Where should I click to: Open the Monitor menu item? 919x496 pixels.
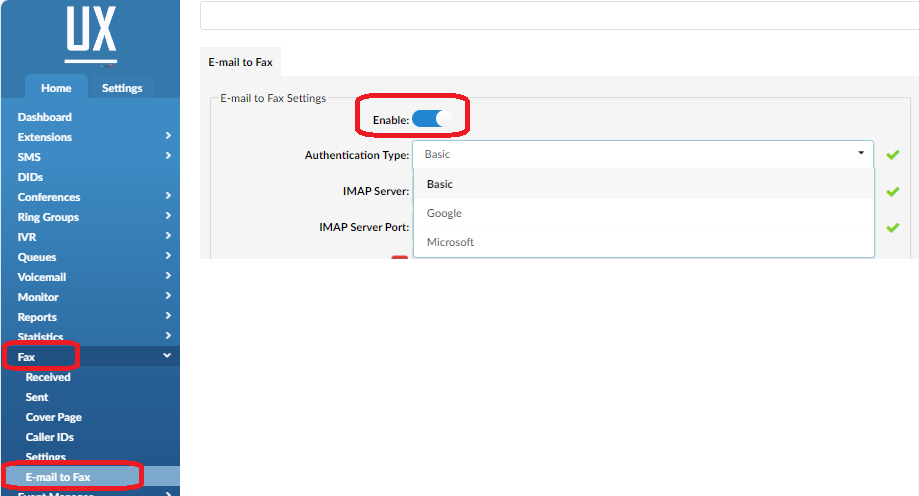click(x=38, y=297)
